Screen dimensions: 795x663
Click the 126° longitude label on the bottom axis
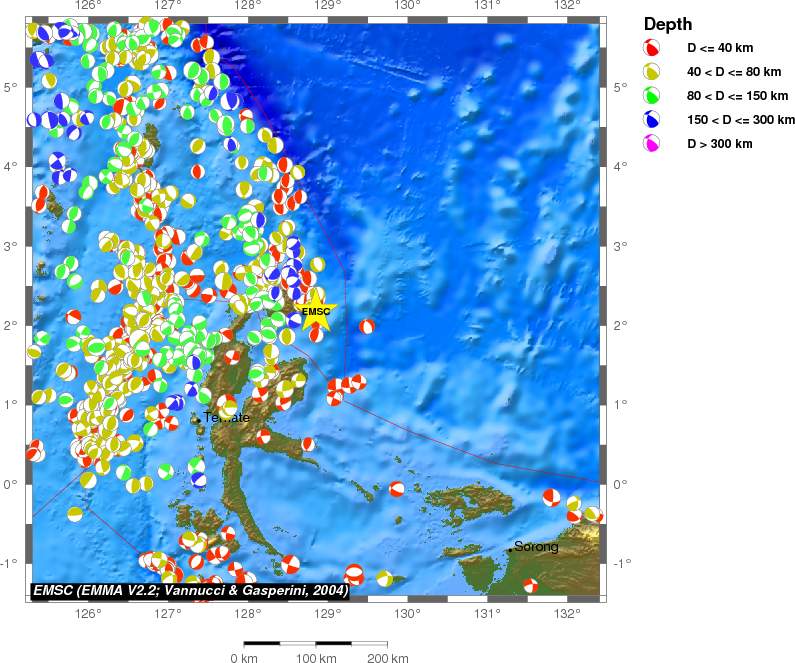click(89, 614)
